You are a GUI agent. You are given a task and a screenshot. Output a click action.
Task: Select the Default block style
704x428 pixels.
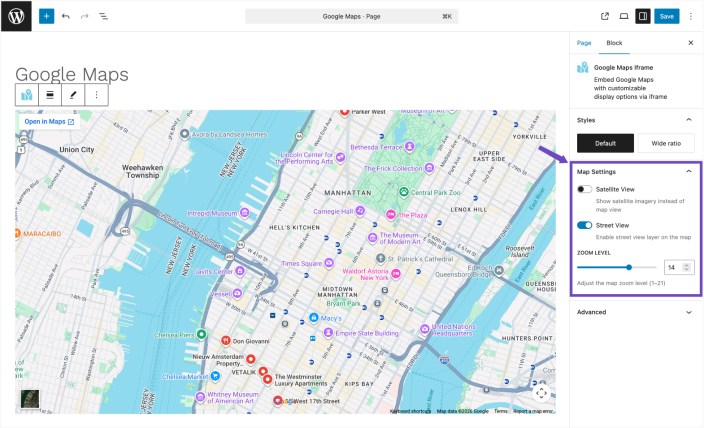[x=605, y=143]
